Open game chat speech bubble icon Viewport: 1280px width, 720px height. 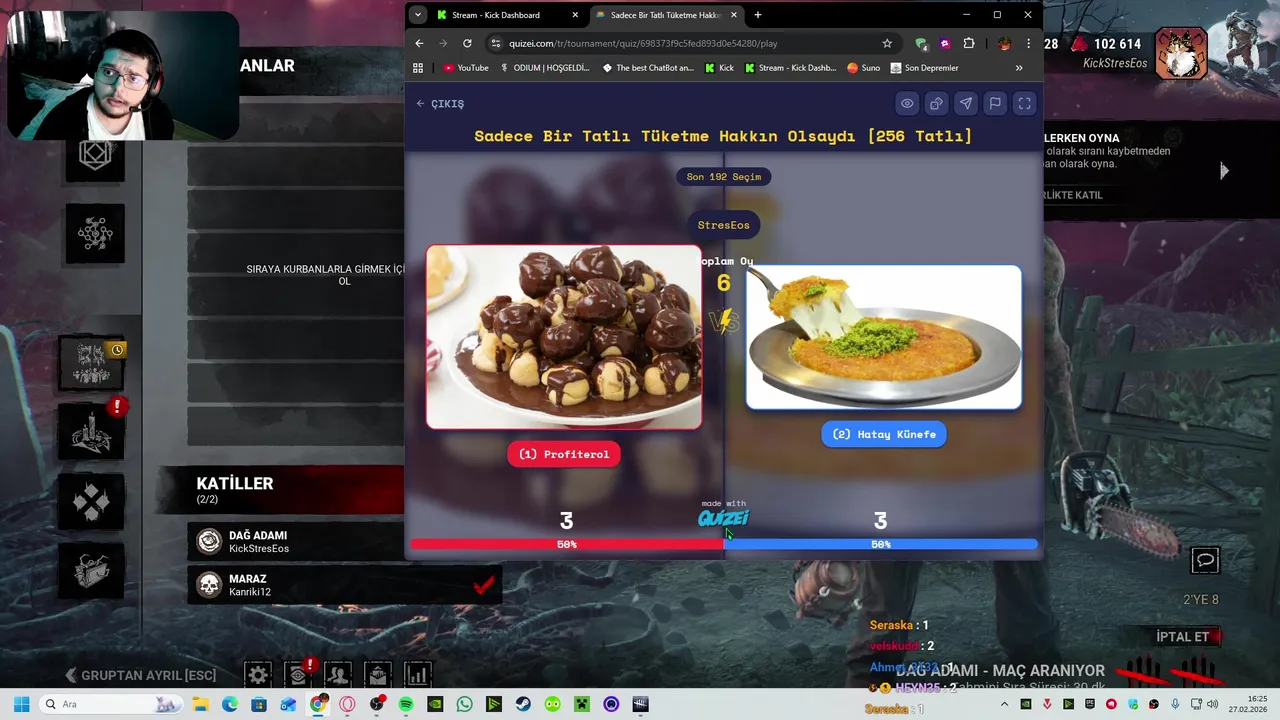(1206, 561)
